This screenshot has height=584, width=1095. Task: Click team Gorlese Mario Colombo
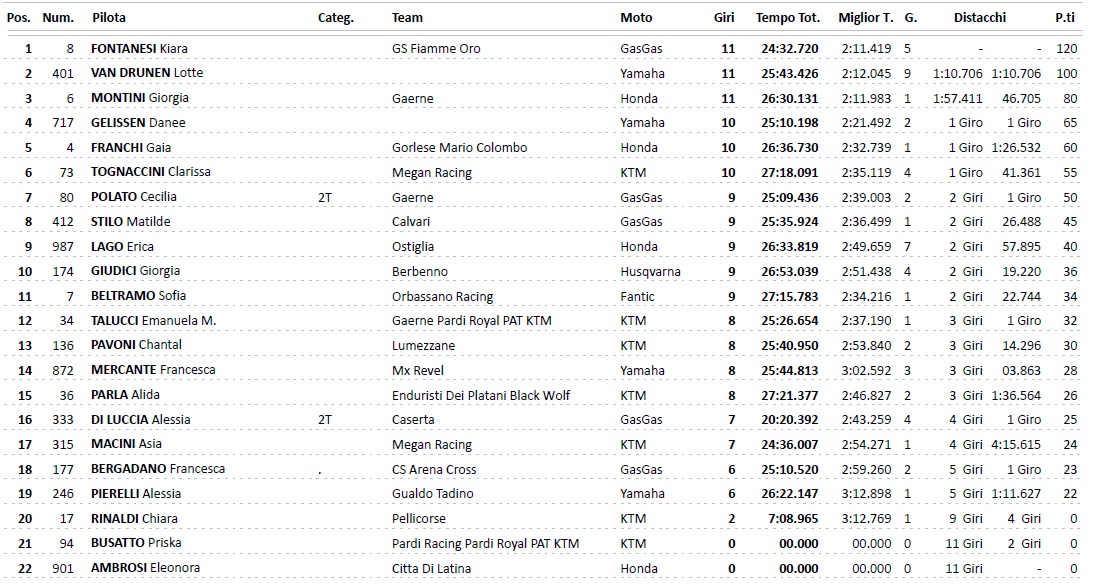point(459,147)
